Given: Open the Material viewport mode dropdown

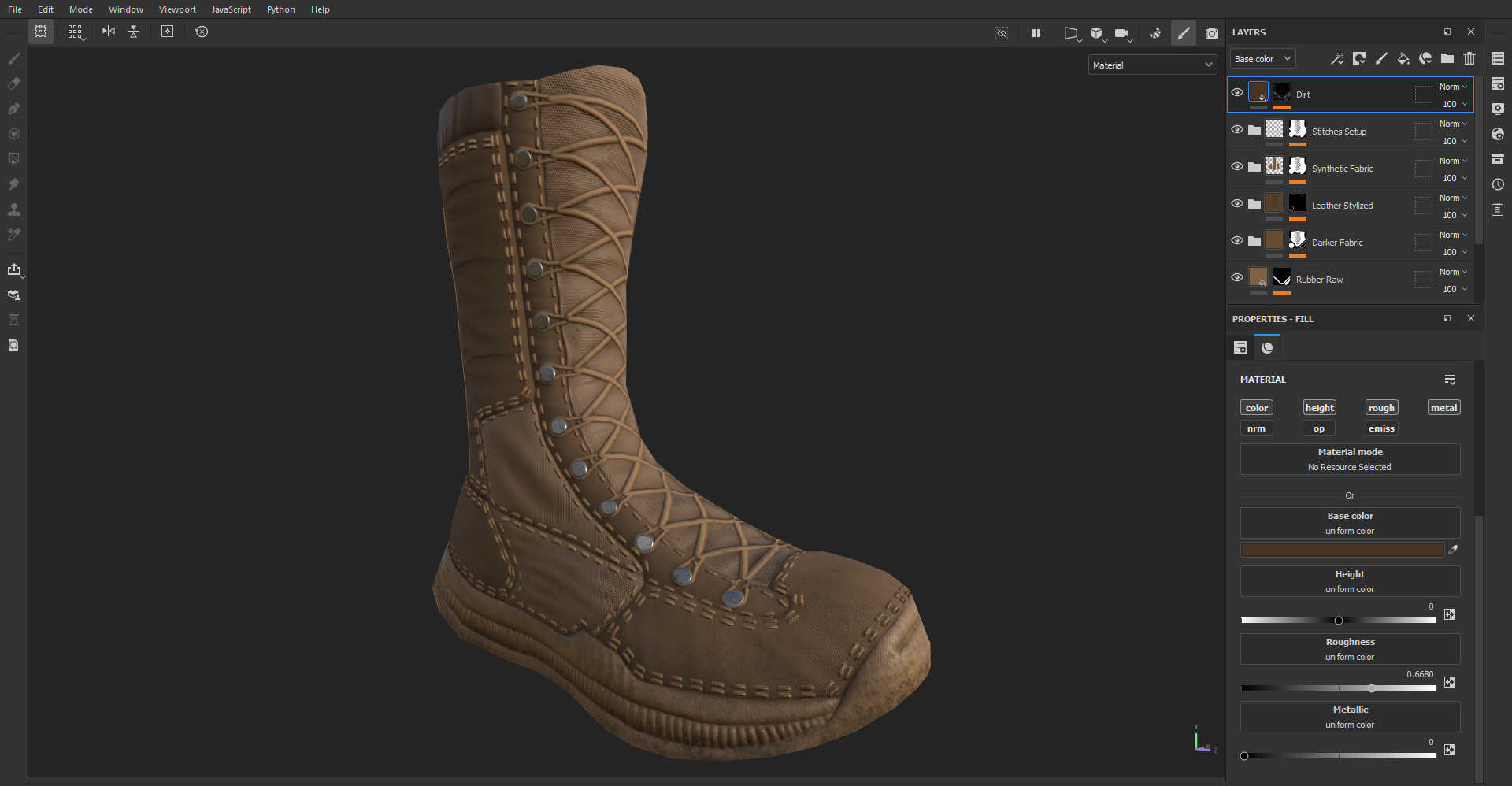Looking at the screenshot, I should pos(1152,65).
